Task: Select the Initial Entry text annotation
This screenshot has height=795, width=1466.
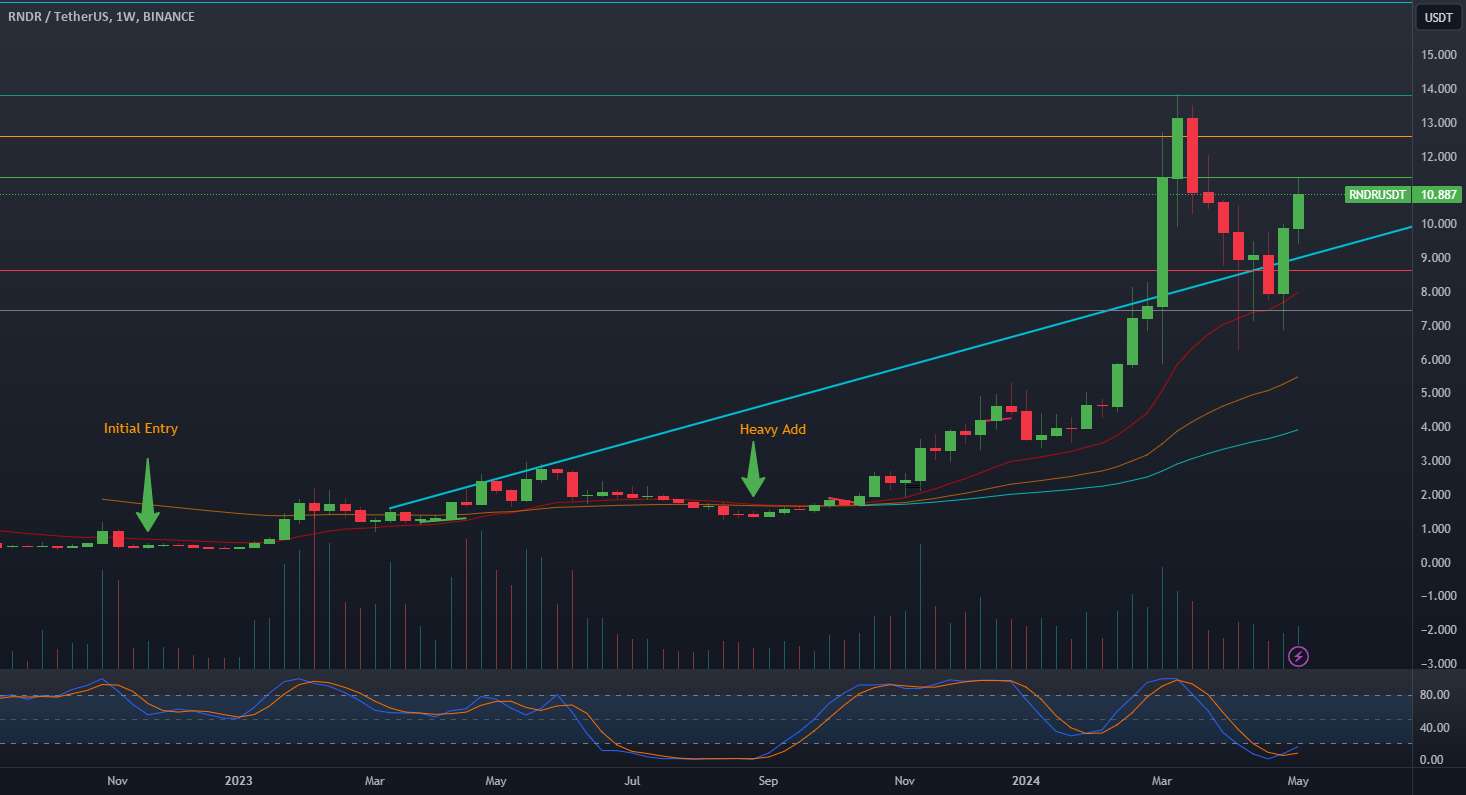Action: (141, 429)
